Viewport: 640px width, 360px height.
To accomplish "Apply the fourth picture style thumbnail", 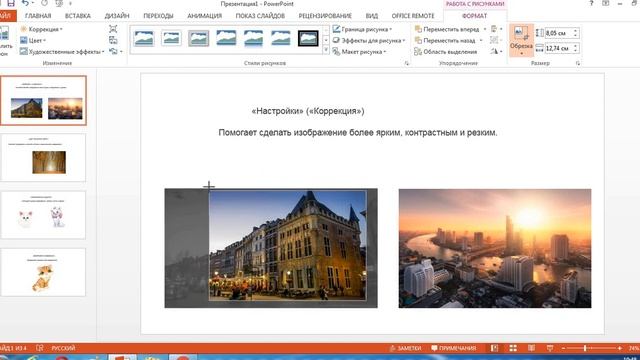I will (226, 38).
